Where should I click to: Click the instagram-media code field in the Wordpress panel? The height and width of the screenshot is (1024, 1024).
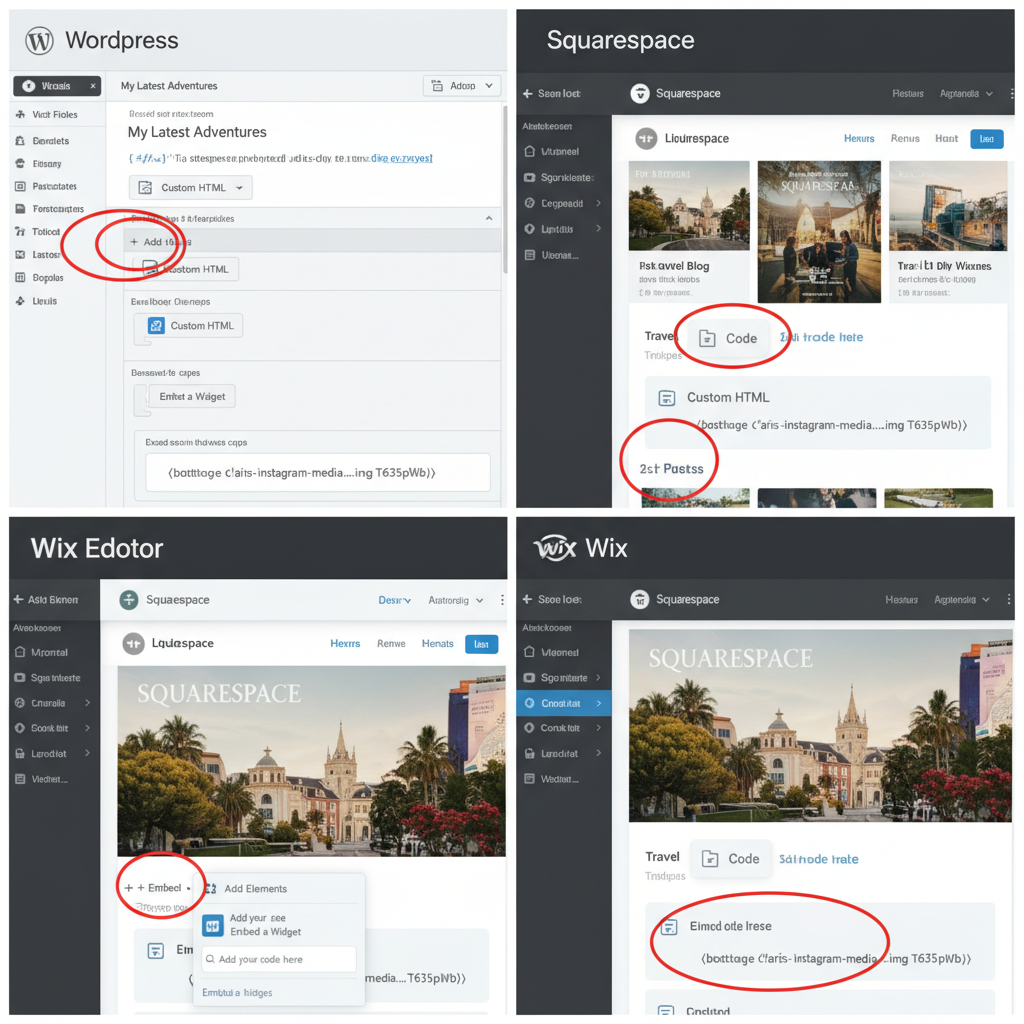tap(318, 472)
